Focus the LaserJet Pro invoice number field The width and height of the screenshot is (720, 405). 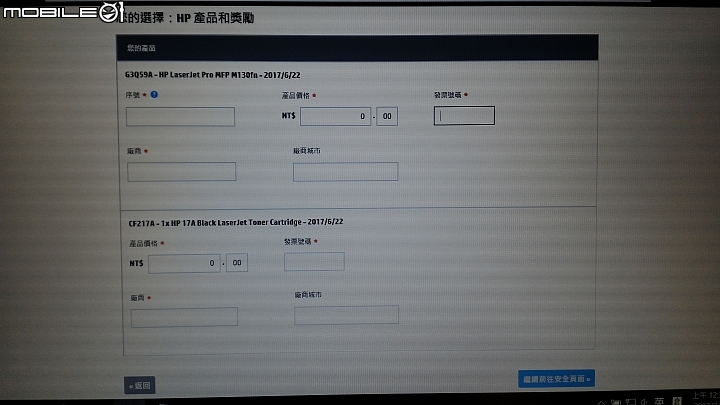[x=464, y=115]
